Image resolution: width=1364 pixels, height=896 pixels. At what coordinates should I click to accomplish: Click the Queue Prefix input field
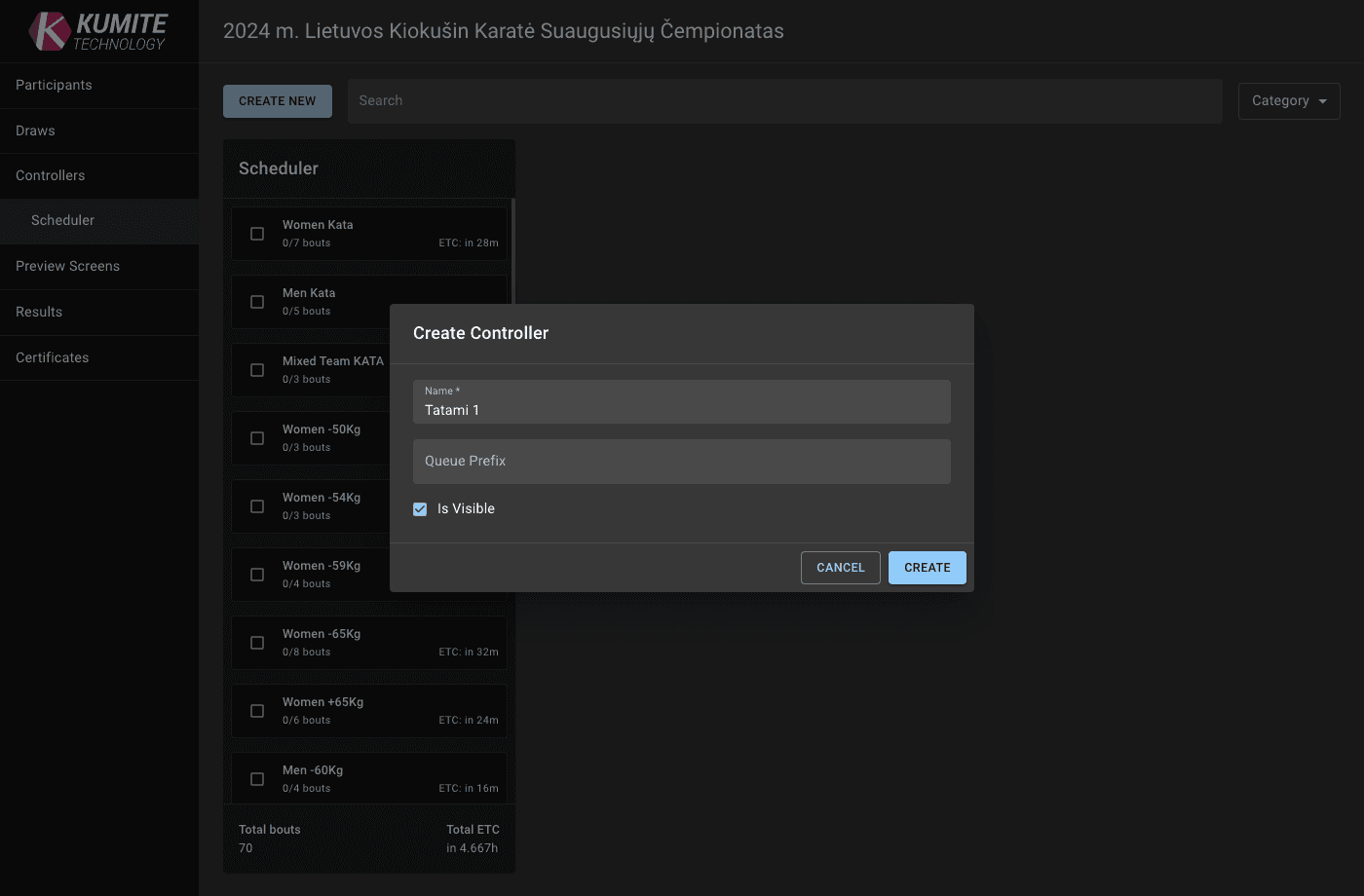pyautogui.click(x=682, y=461)
